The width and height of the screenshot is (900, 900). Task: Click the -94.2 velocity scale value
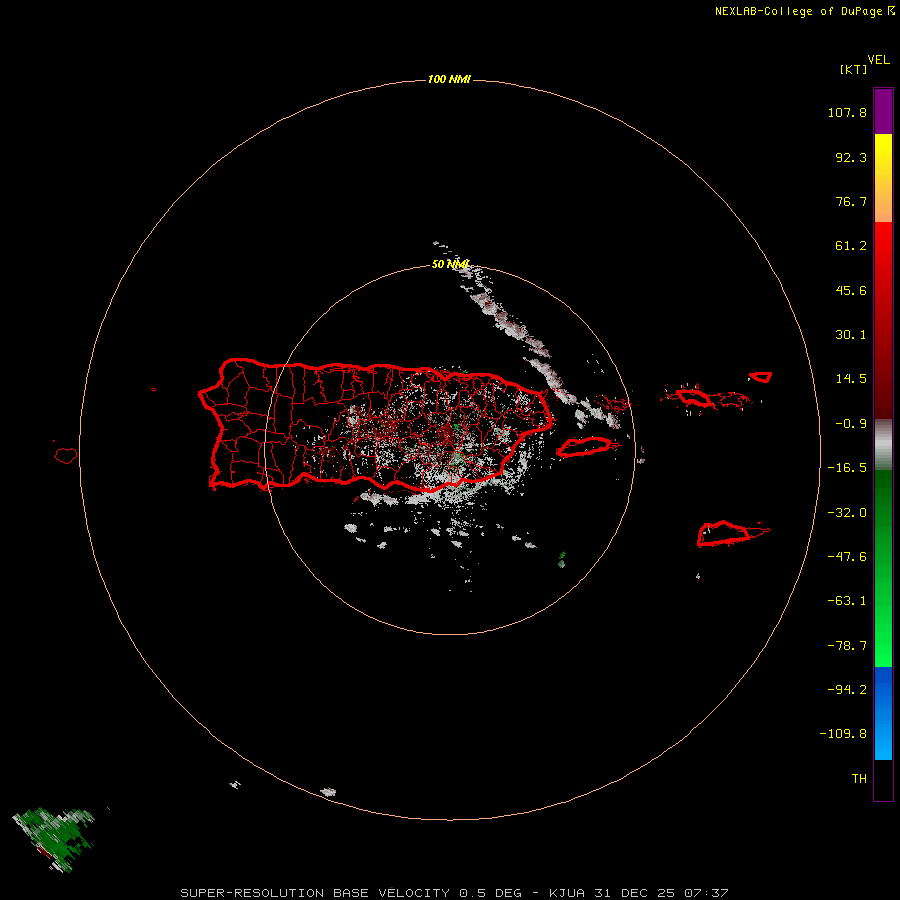point(847,690)
